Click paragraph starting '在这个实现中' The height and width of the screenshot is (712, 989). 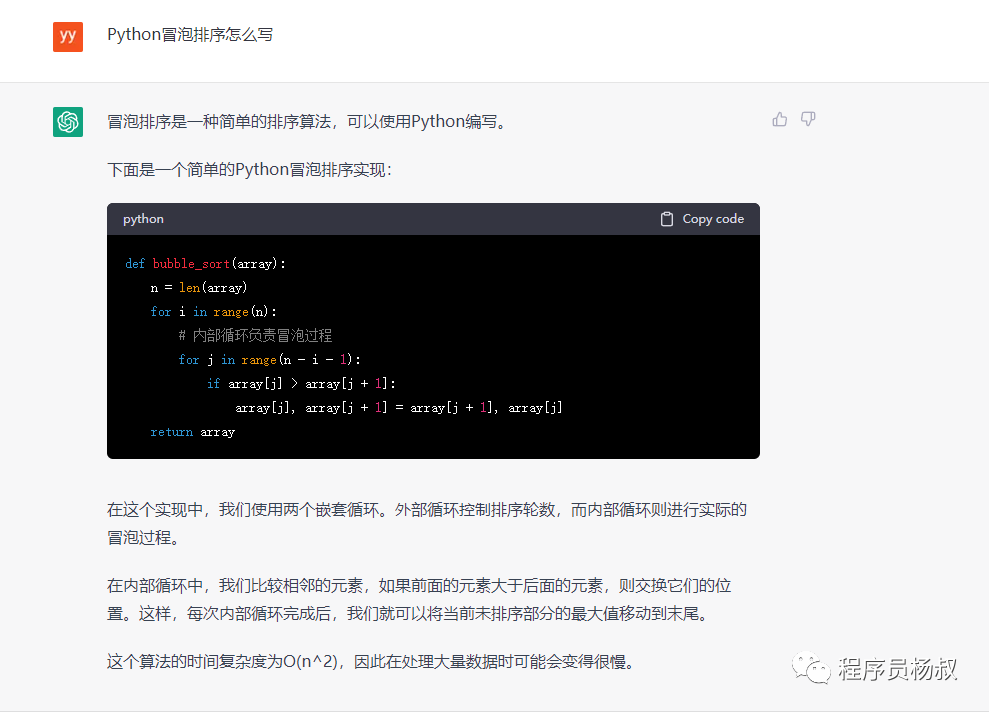[x=427, y=523]
